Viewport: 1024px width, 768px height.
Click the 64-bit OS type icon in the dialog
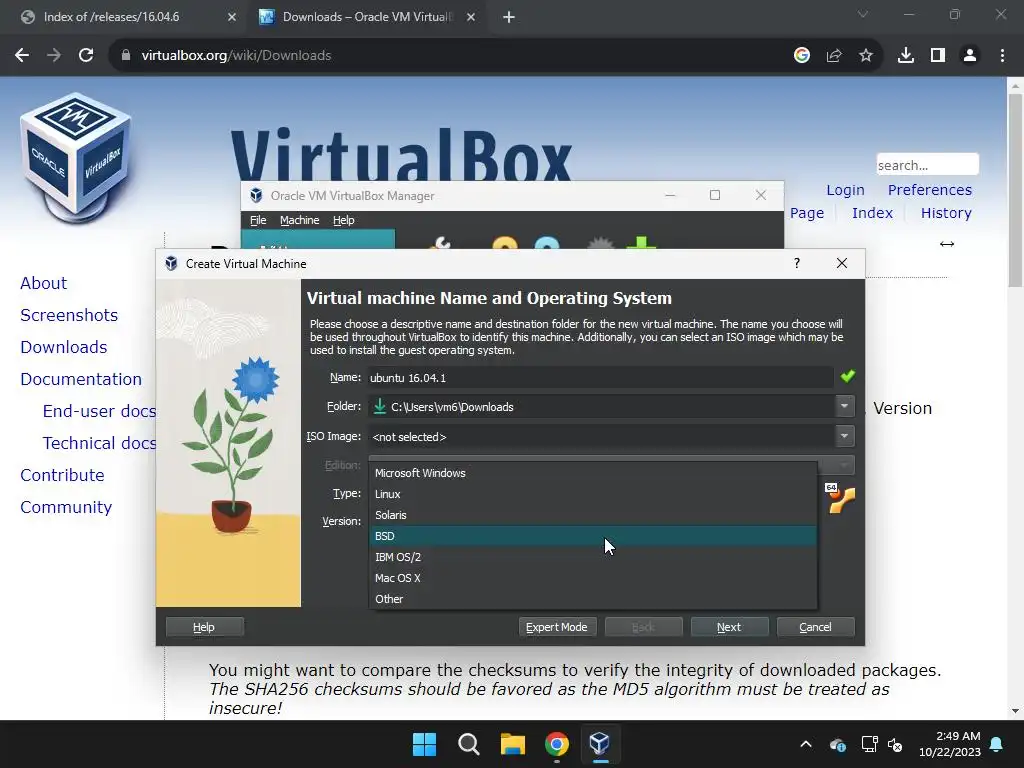point(840,498)
